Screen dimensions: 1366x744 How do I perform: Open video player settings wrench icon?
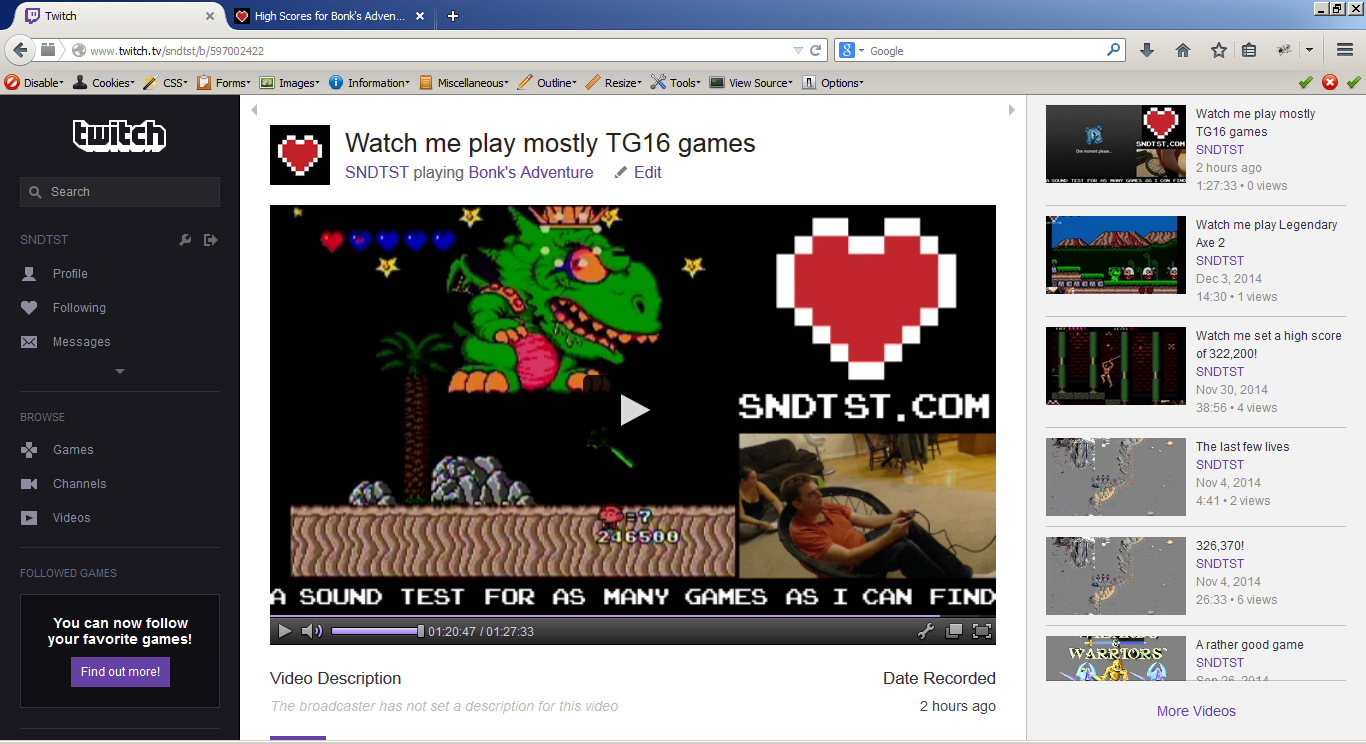click(x=926, y=631)
